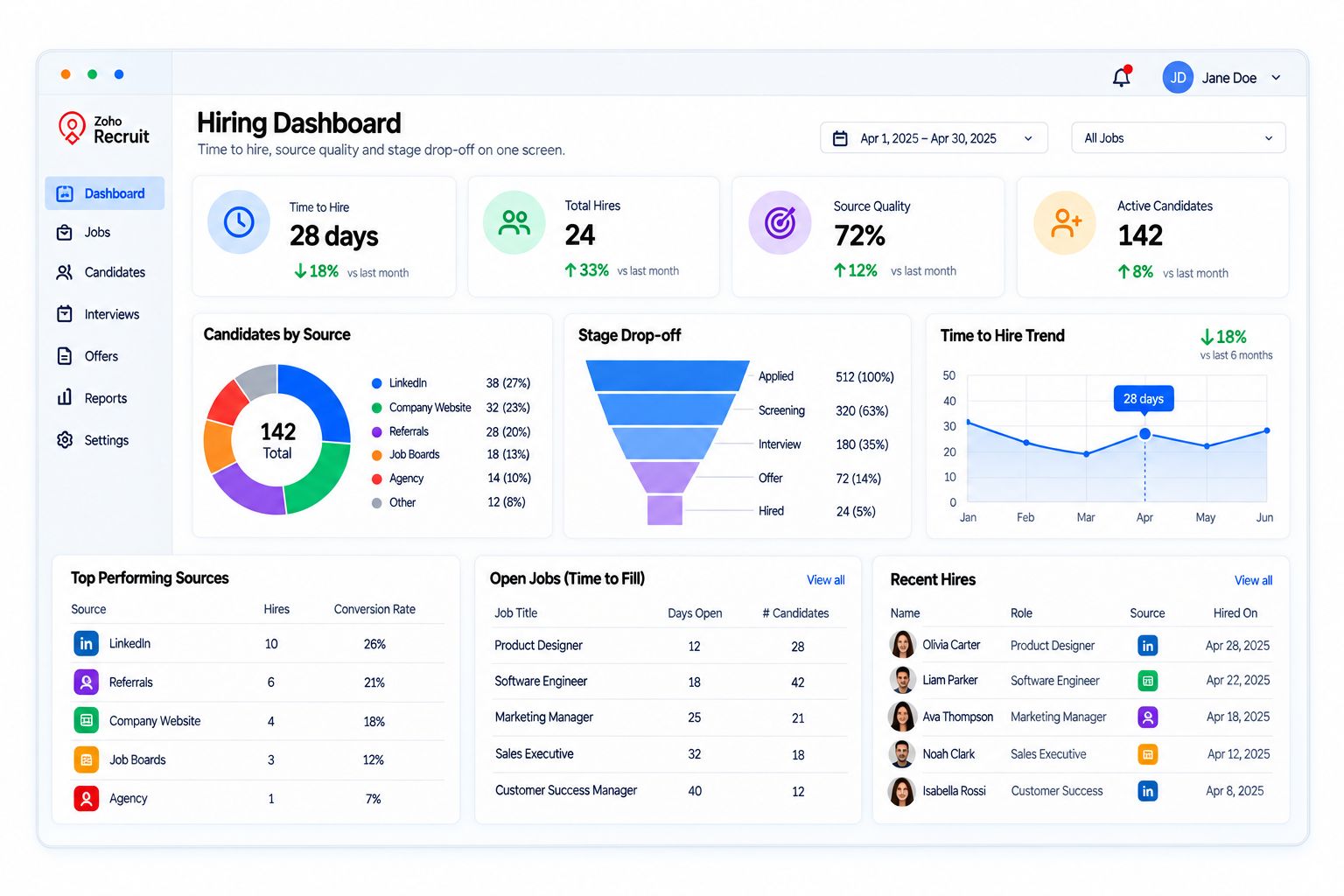Click the LinkedIn legend color dot

377,383
